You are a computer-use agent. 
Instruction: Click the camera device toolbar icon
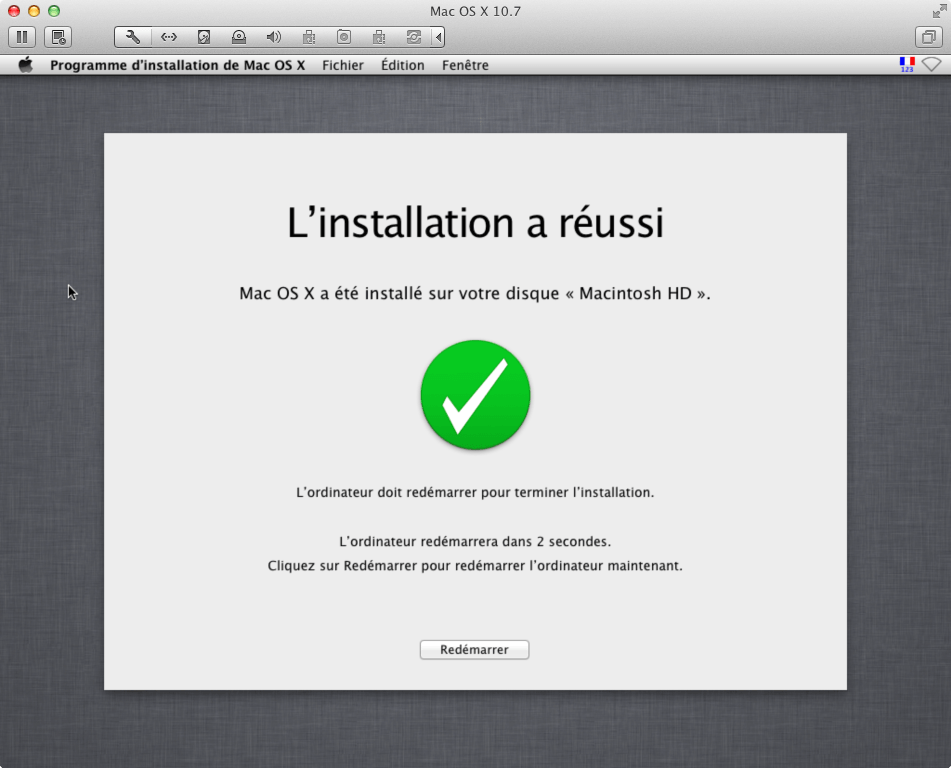pos(344,38)
